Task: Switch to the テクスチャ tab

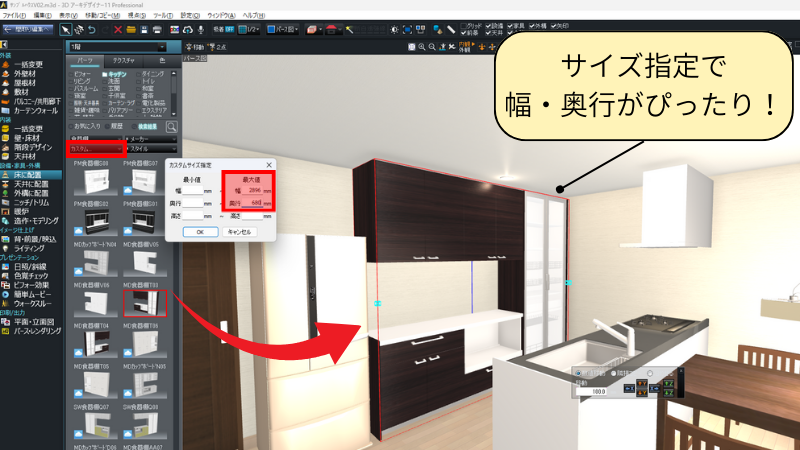Action: 123,61
